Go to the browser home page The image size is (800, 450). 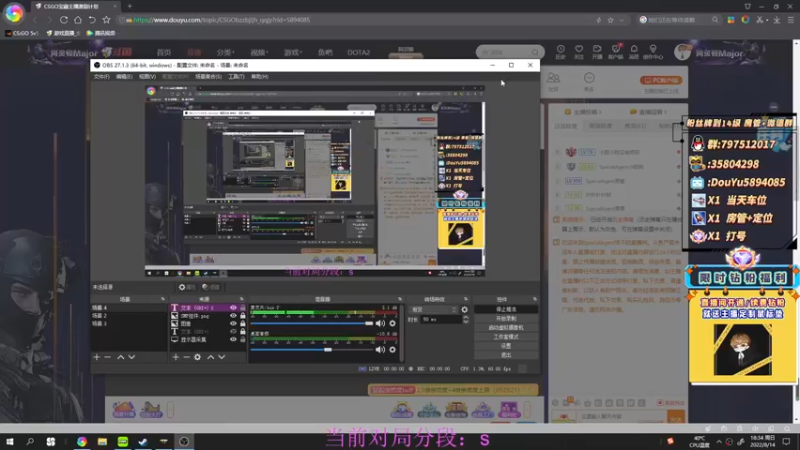tap(78, 20)
